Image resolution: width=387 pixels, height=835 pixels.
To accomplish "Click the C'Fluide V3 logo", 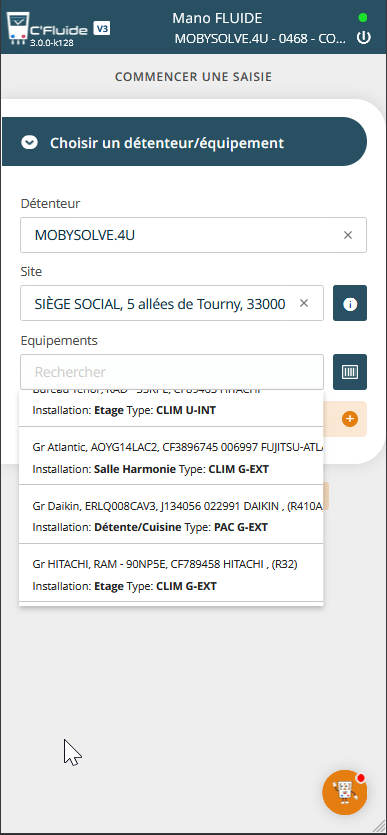I will (x=58, y=29).
